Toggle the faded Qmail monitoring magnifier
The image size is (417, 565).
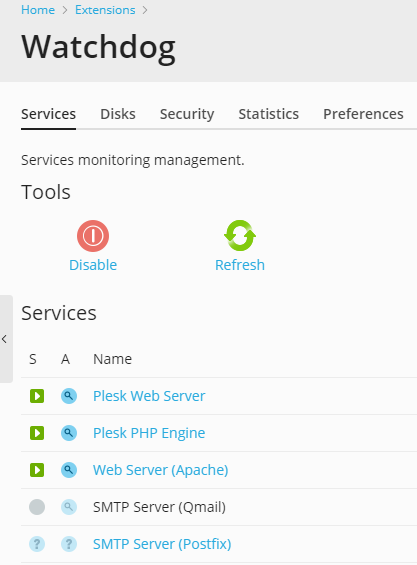pyautogui.click(x=69, y=507)
